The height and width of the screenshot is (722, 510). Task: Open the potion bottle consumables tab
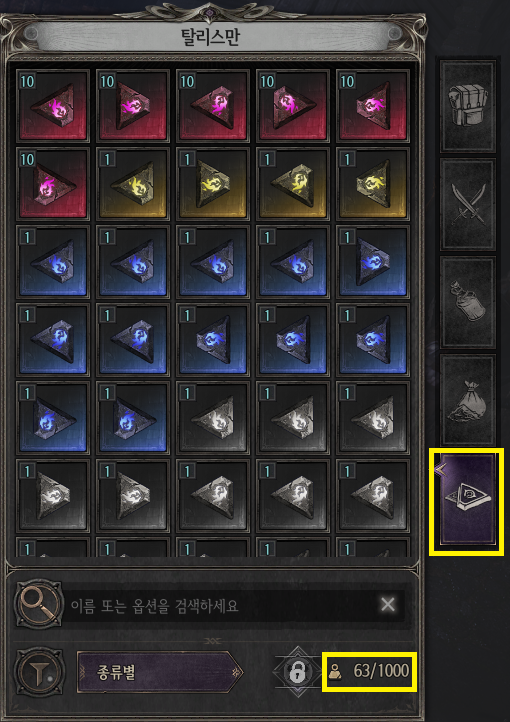[468, 303]
